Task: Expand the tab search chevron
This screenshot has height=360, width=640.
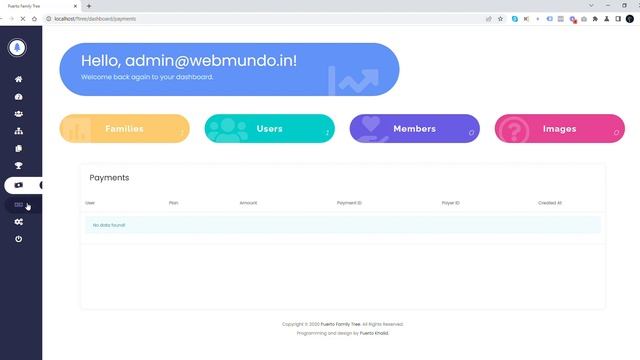Action: (591, 6)
